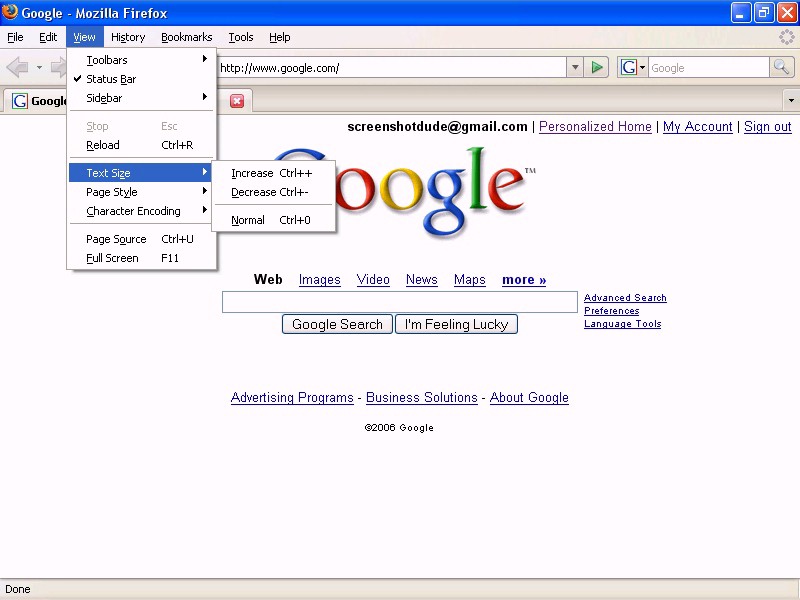Click the I'm Feeling Lucky button
Image resolution: width=800 pixels, height=600 pixels.
457,324
